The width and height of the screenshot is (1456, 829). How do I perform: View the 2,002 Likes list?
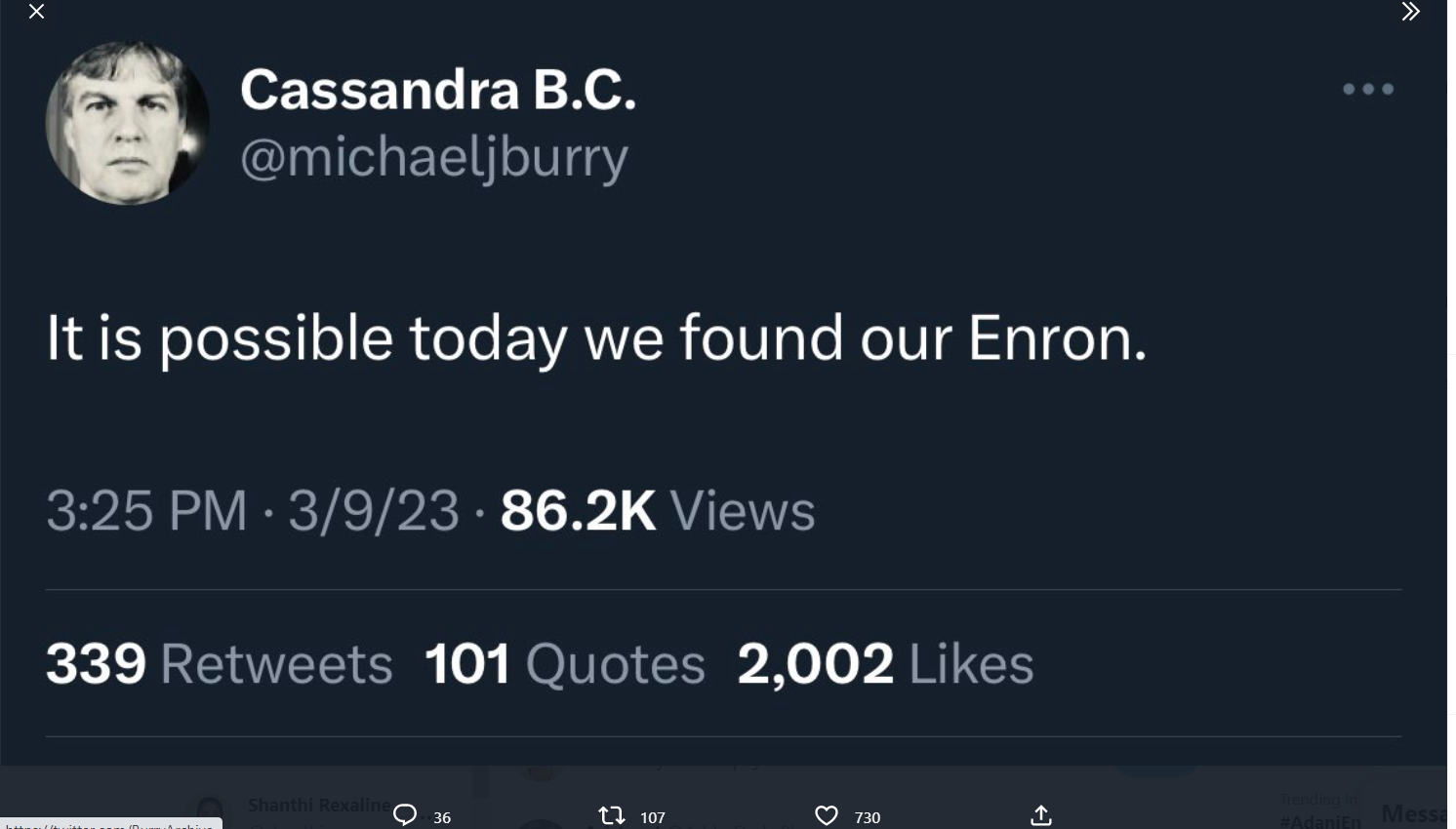885,664
